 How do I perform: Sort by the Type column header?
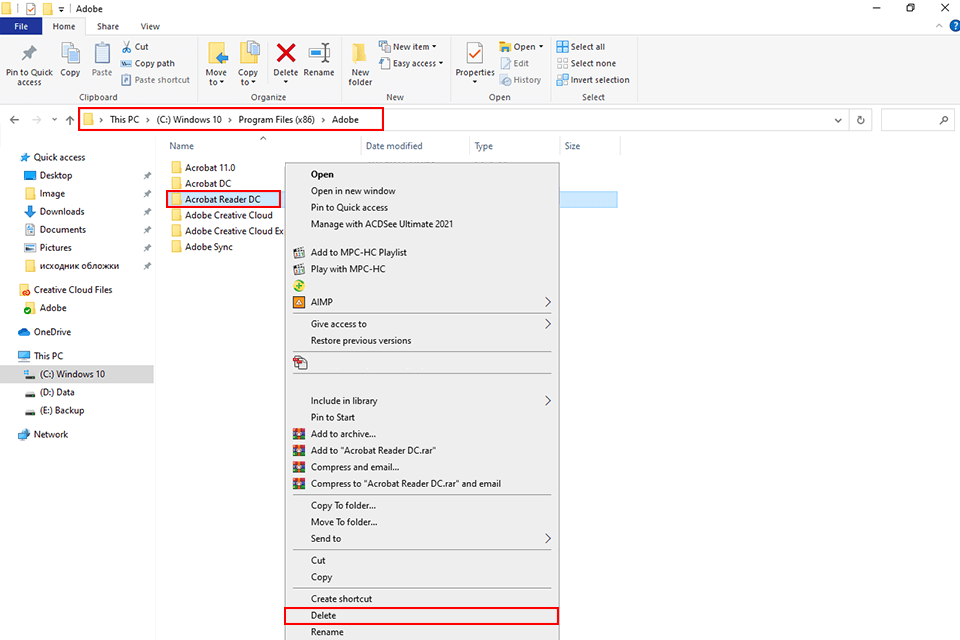[484, 146]
